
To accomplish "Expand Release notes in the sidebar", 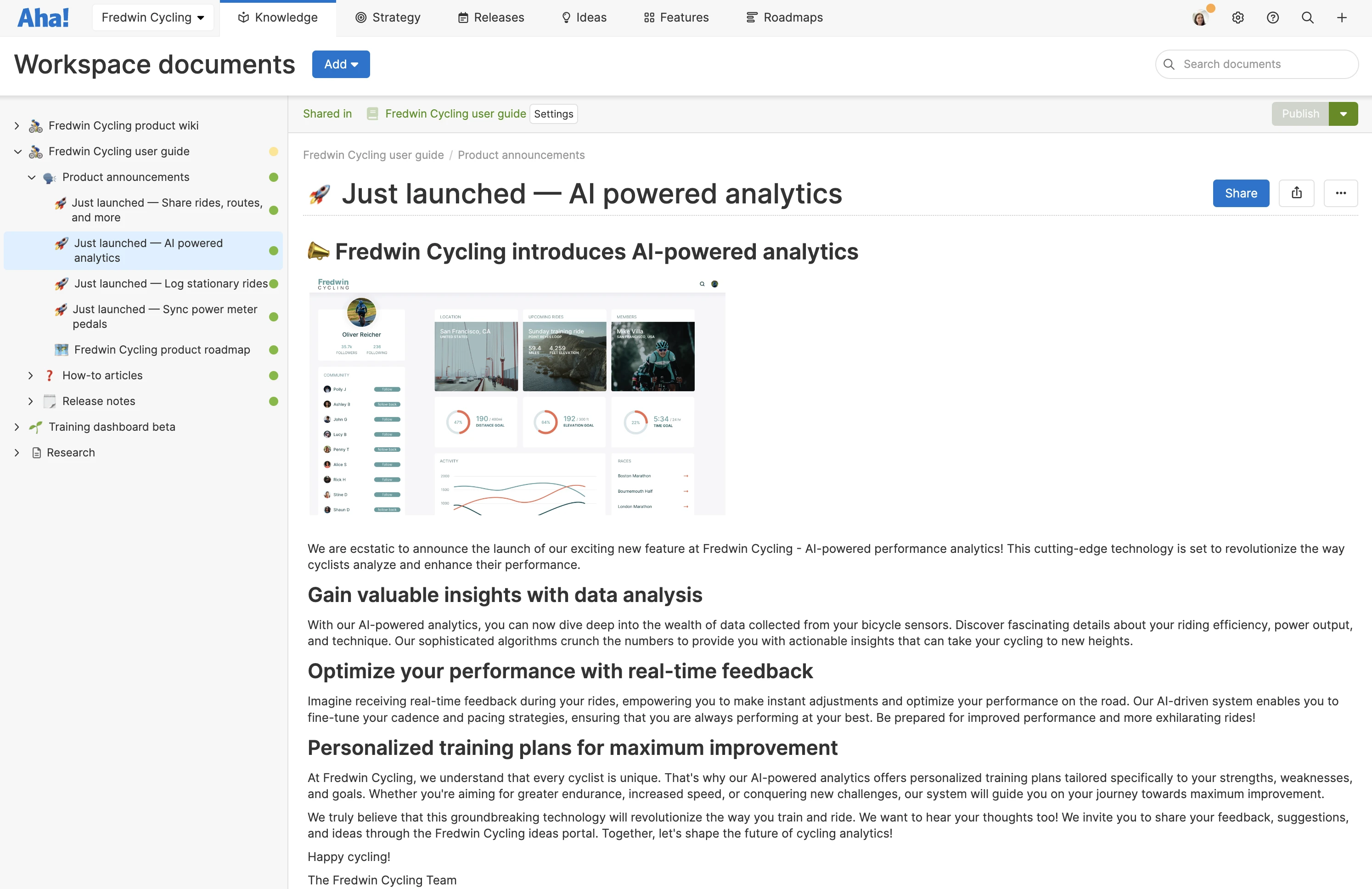I will coord(31,401).
